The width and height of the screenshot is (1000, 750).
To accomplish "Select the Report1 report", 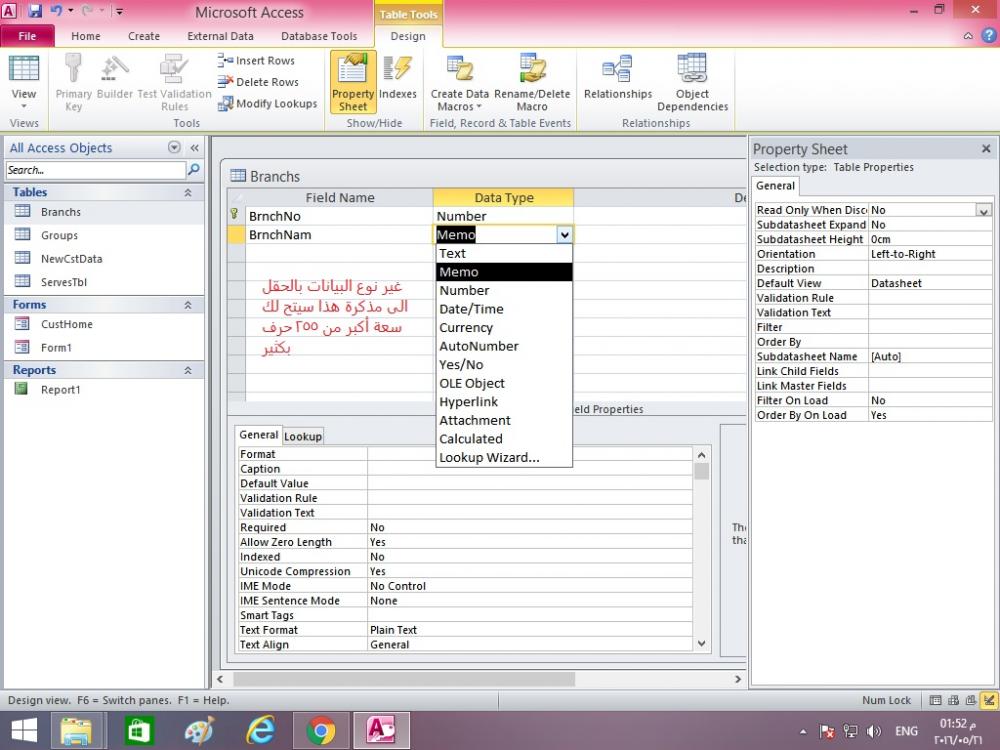I will pos(104,390).
